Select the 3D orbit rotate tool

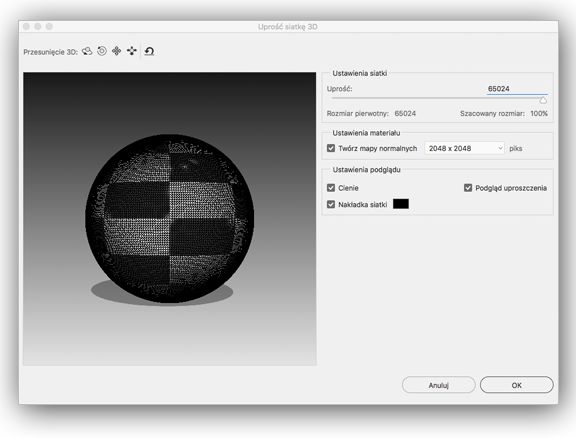pos(87,51)
